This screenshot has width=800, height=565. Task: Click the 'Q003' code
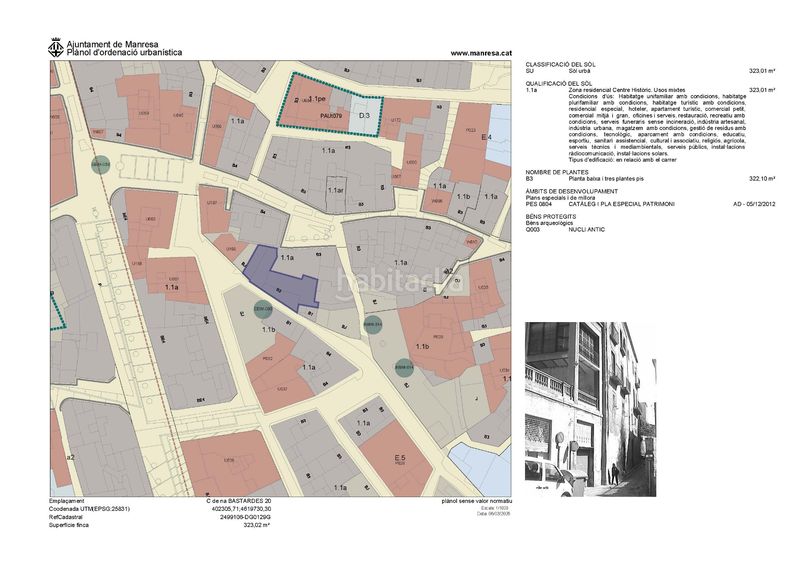tap(532, 229)
